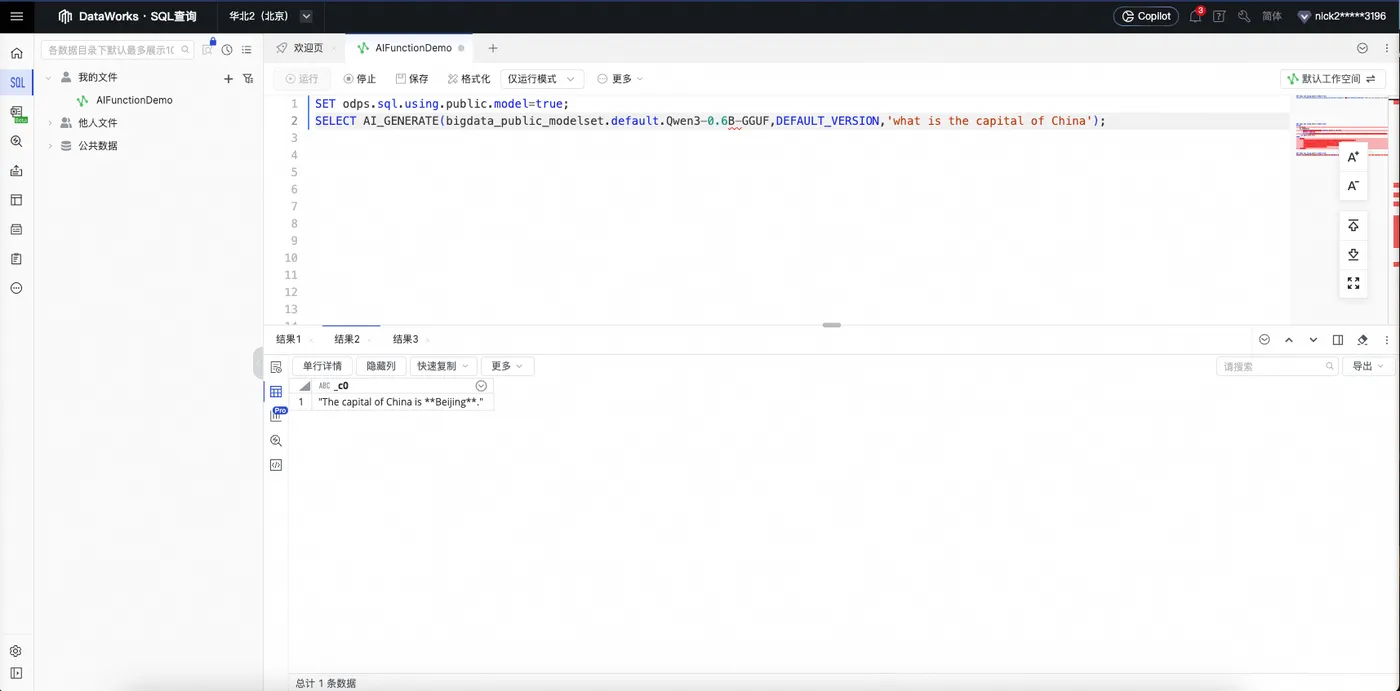Focus the results 请搜索 search box

(x=1277, y=366)
